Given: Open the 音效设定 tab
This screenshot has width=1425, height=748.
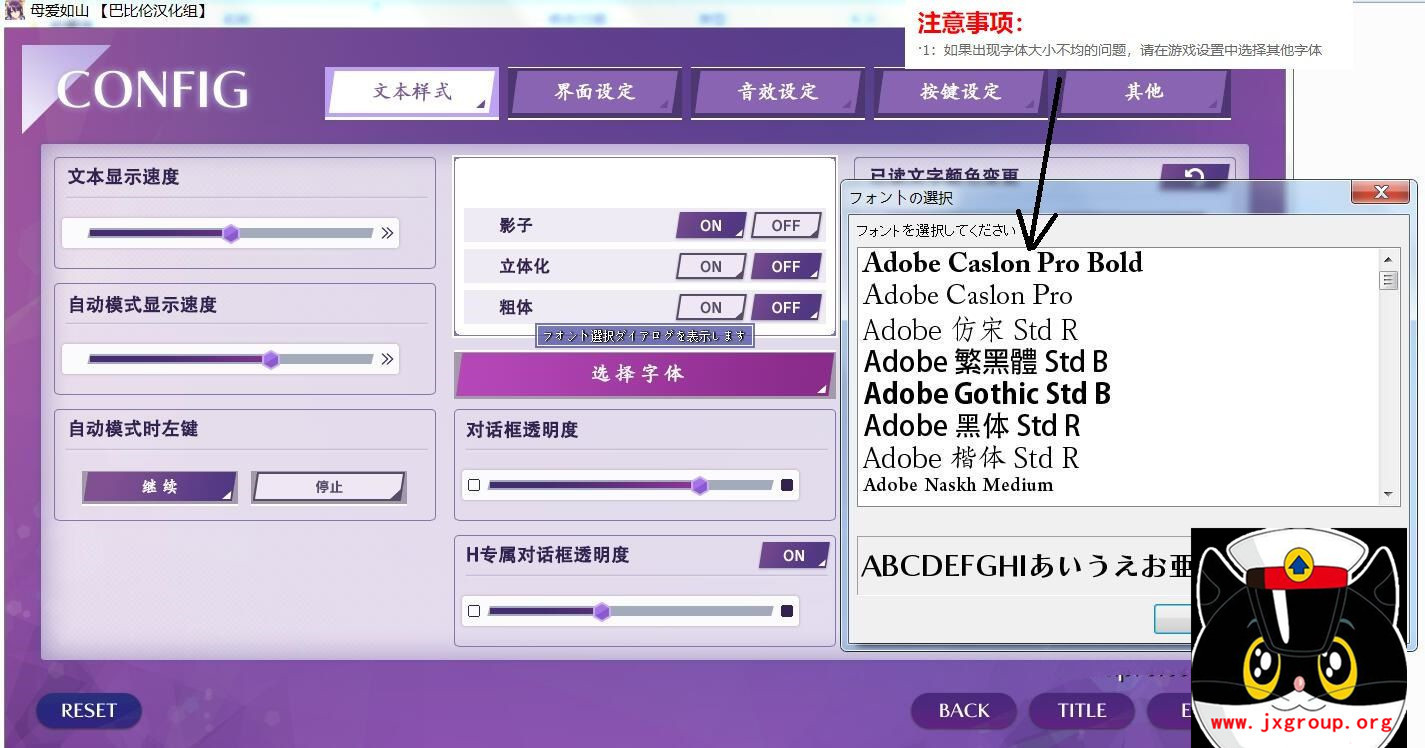Looking at the screenshot, I should pyautogui.click(x=778, y=91).
